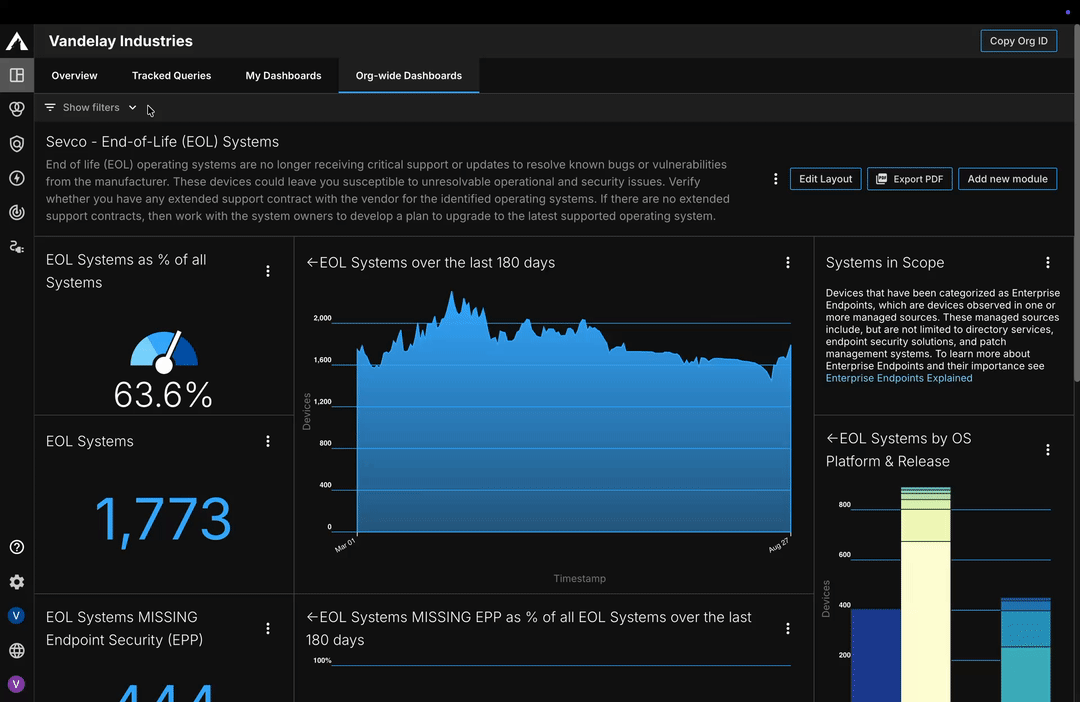
Task: Click the Export PDF button
Action: (909, 179)
